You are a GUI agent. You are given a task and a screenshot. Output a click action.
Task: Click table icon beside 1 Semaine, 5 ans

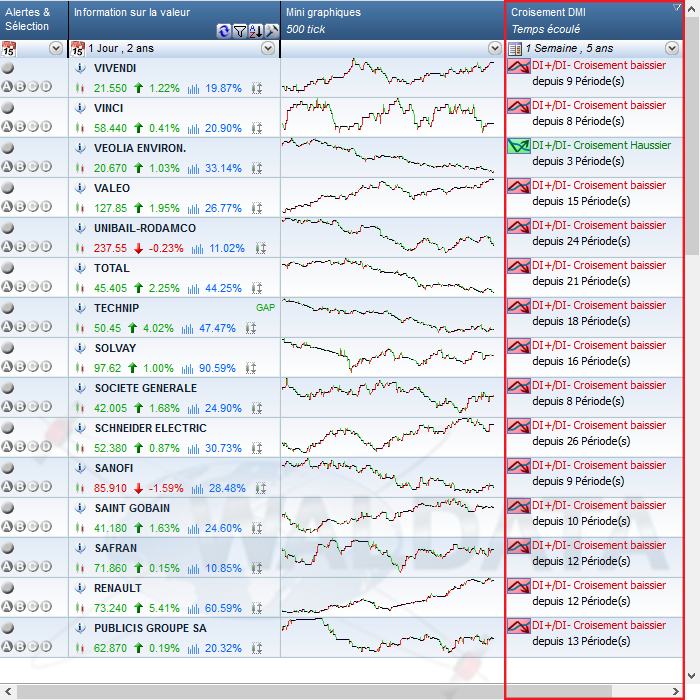pyautogui.click(x=515, y=48)
